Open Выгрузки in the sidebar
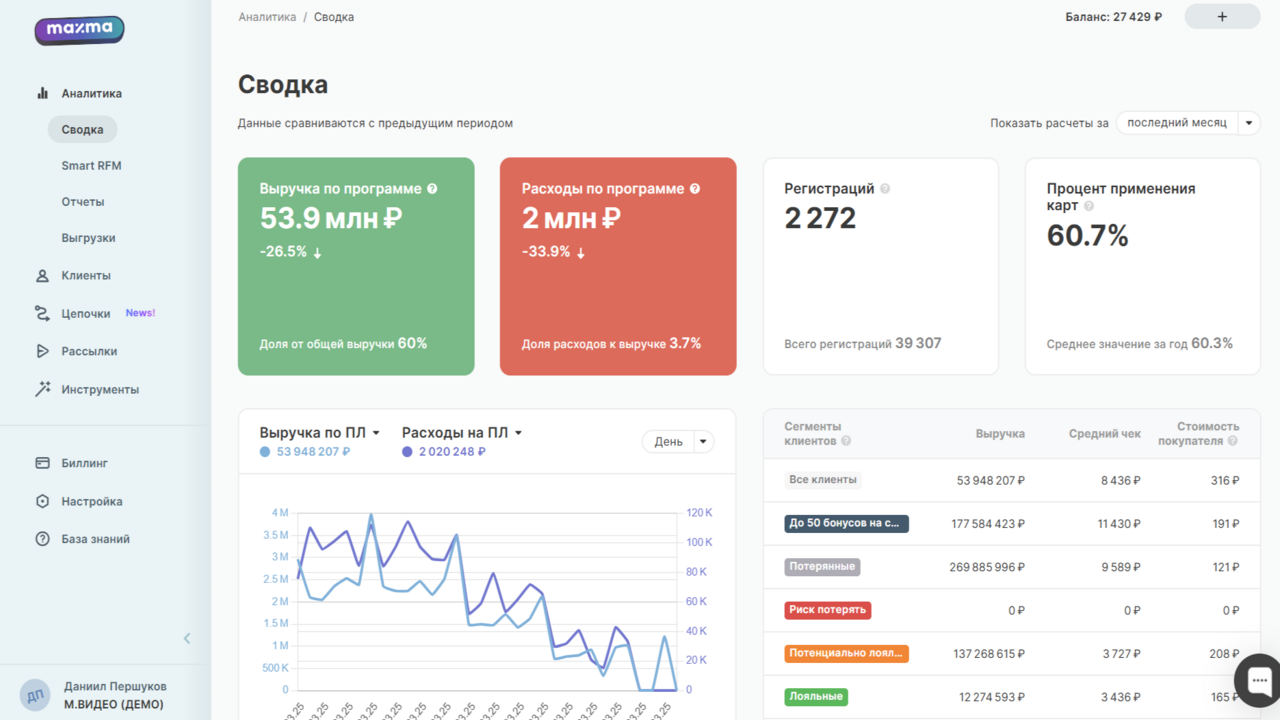This screenshot has width=1280, height=720. click(88, 238)
